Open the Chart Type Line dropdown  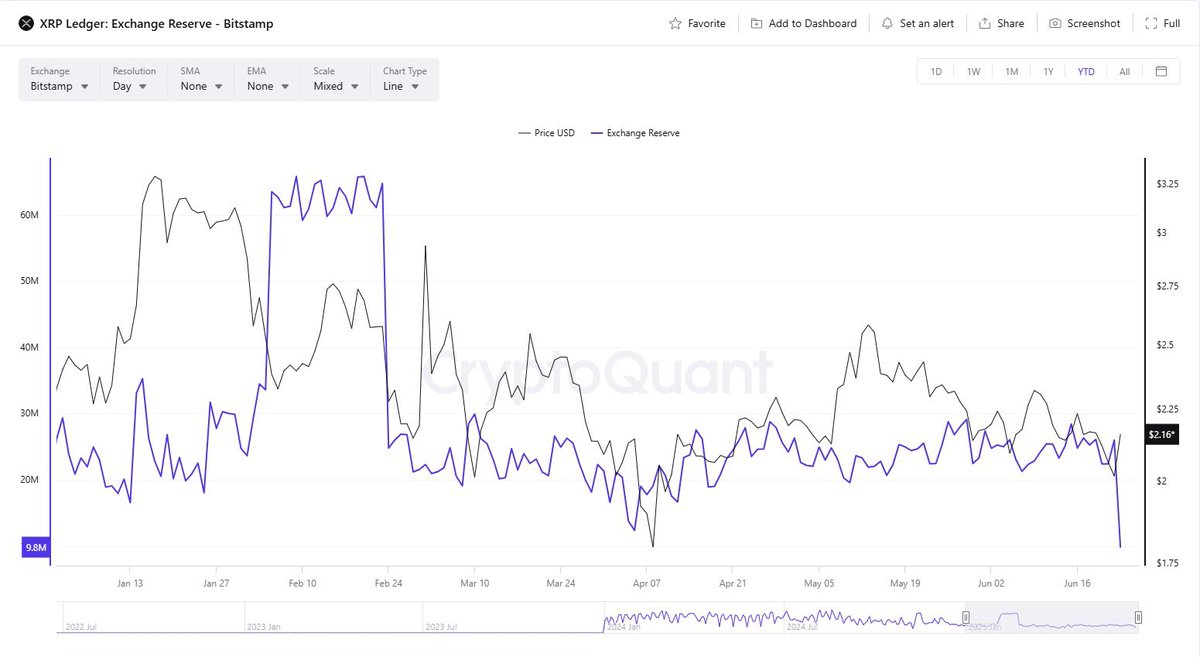(x=404, y=79)
